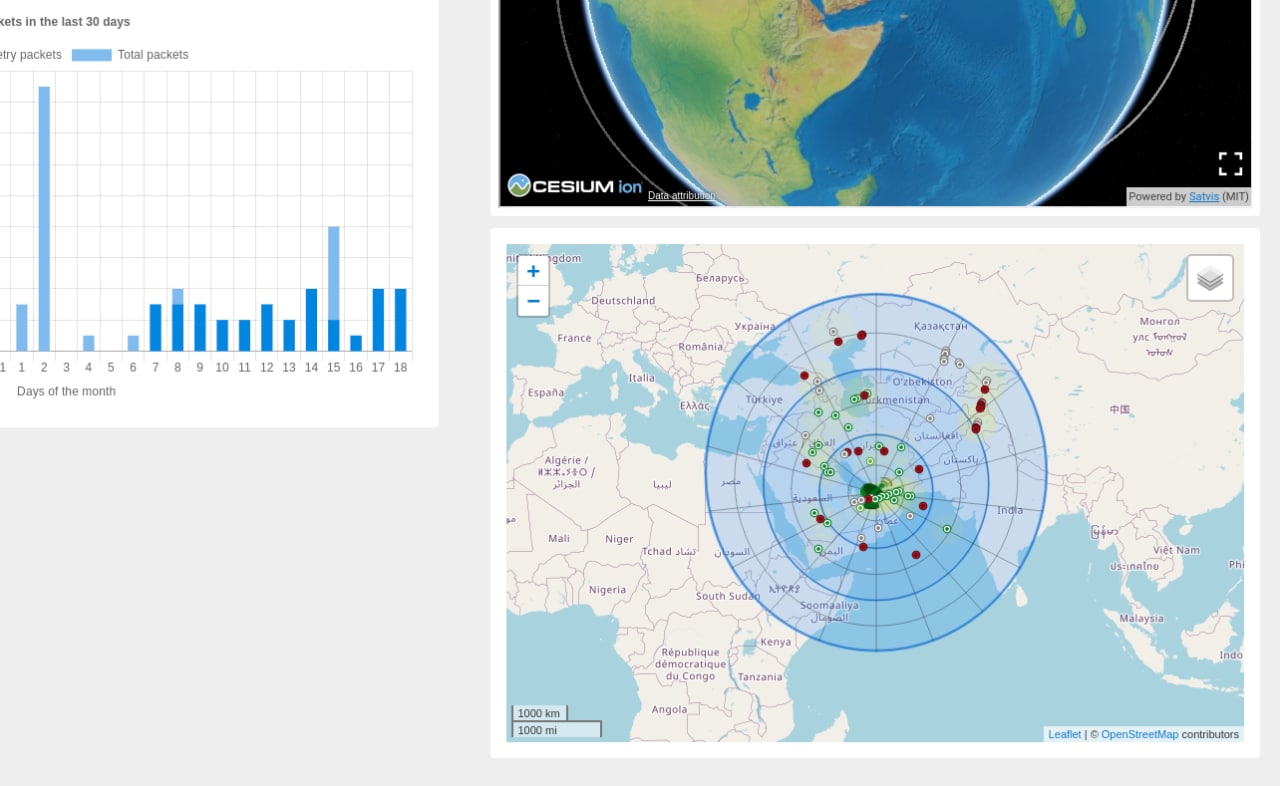Click the bar for day 15

[334, 288]
